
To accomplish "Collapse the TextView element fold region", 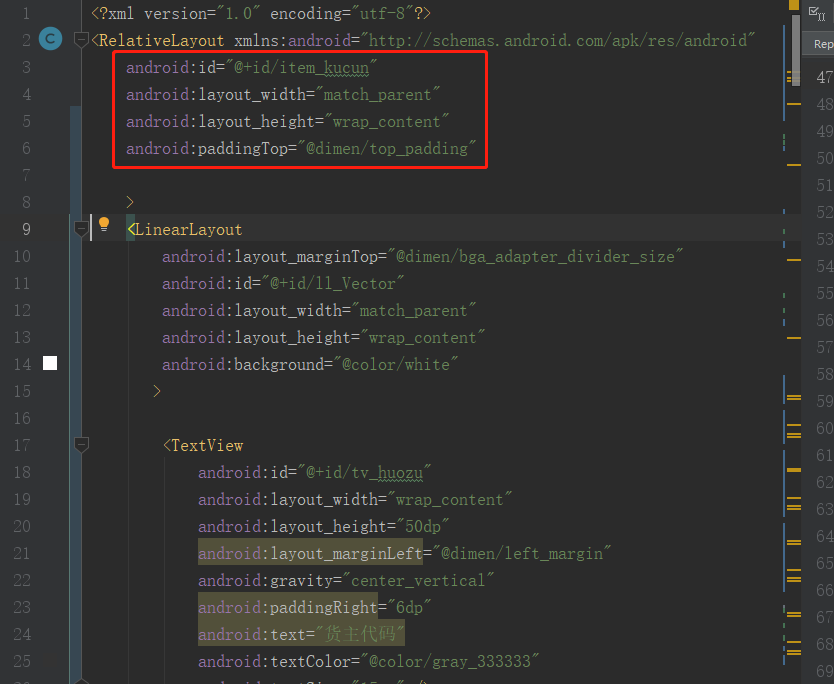I will (x=81, y=445).
